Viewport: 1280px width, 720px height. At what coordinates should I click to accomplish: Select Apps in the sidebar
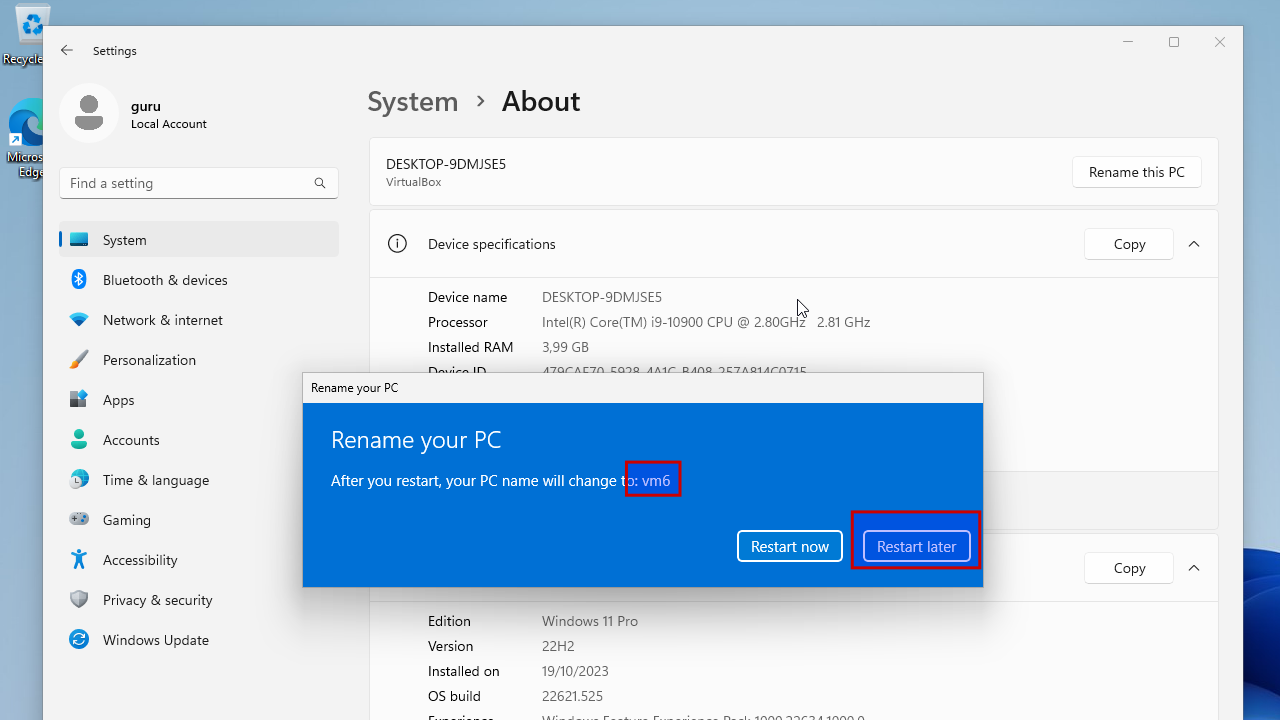coord(199,400)
